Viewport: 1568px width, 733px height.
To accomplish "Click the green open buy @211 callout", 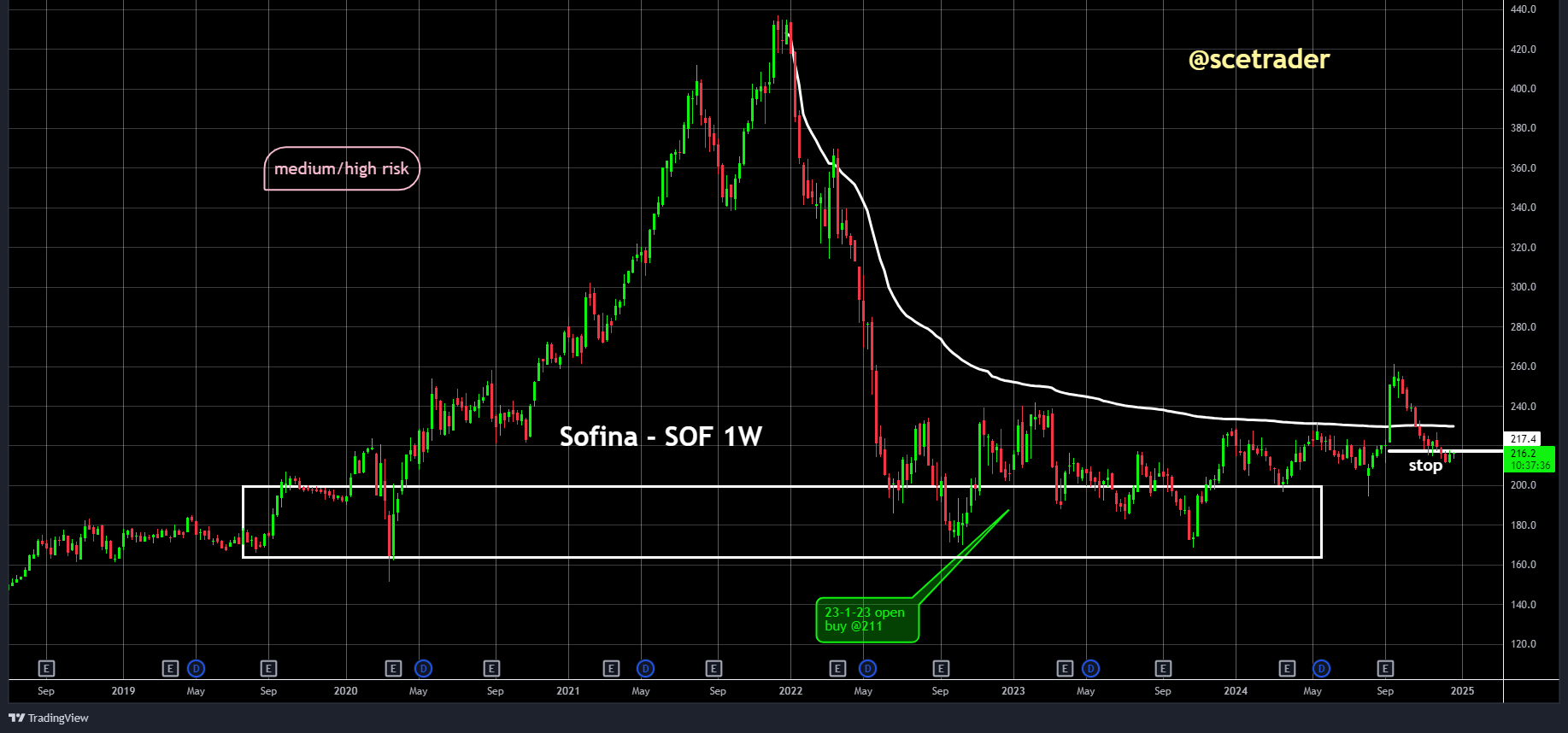I will [866, 619].
